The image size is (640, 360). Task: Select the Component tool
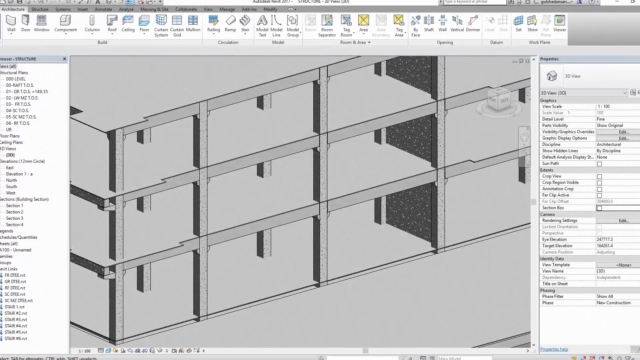coord(65,24)
